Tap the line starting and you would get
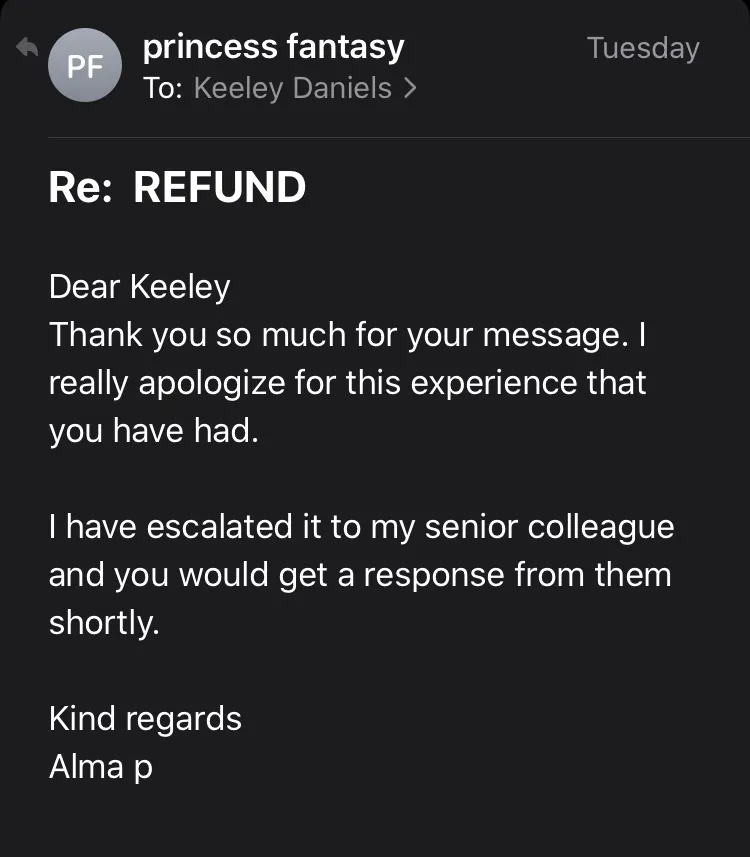The height and width of the screenshot is (857, 750). (360, 576)
